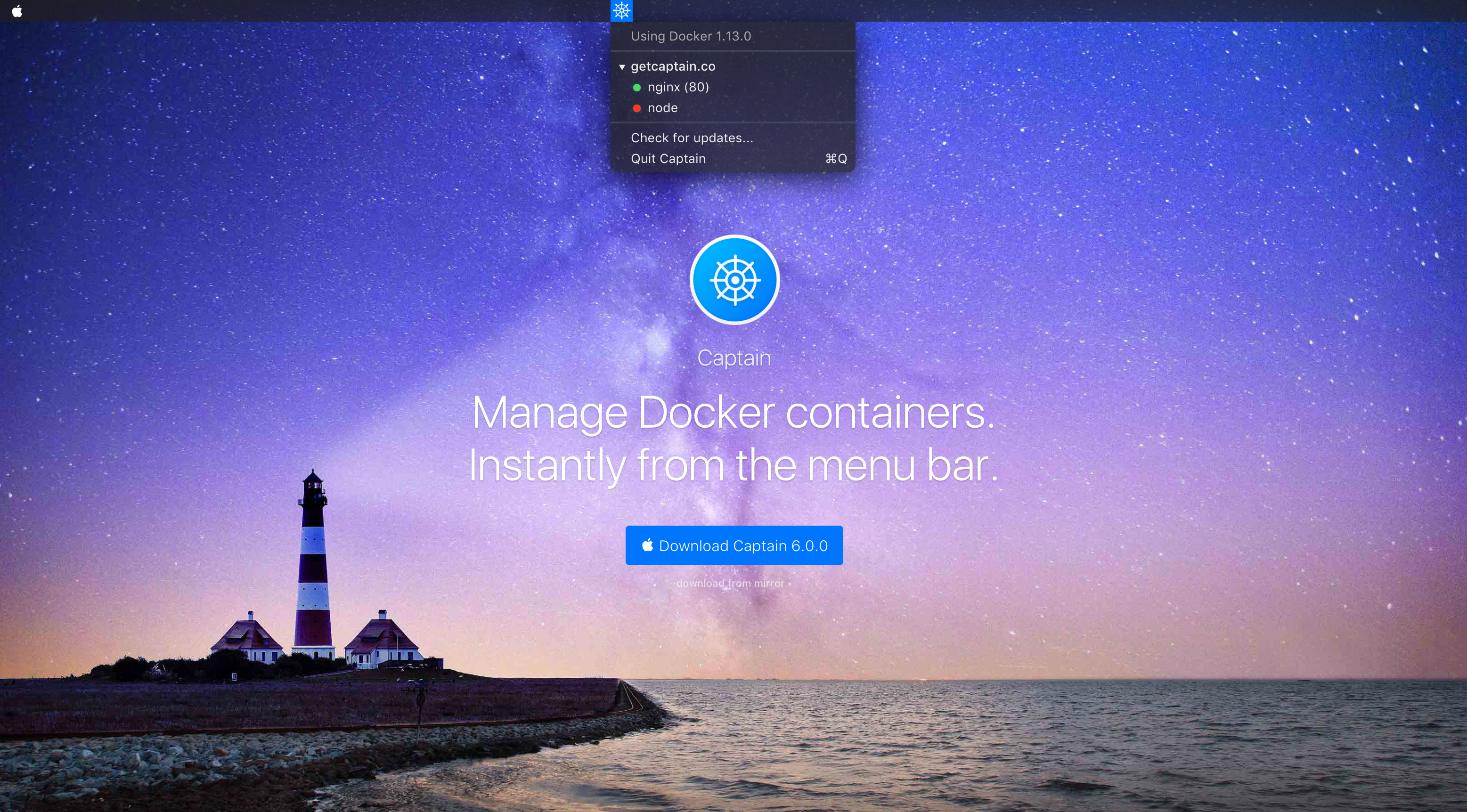Click the Instantly from the menu bar line
The image size is (1467, 812).
(733, 465)
